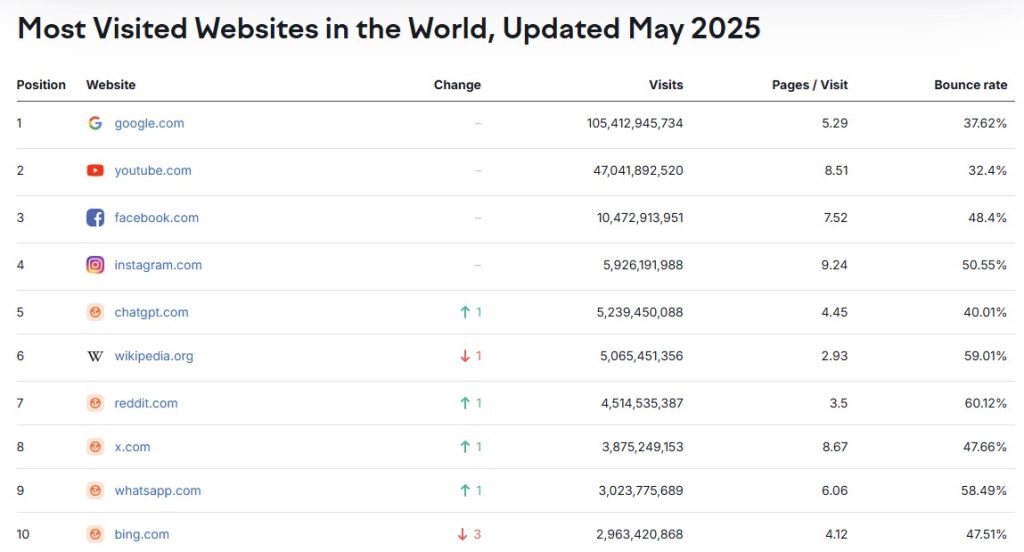The image size is (1024, 552).
Task: Click the red down arrow for bing.com
Action: click(x=462, y=534)
